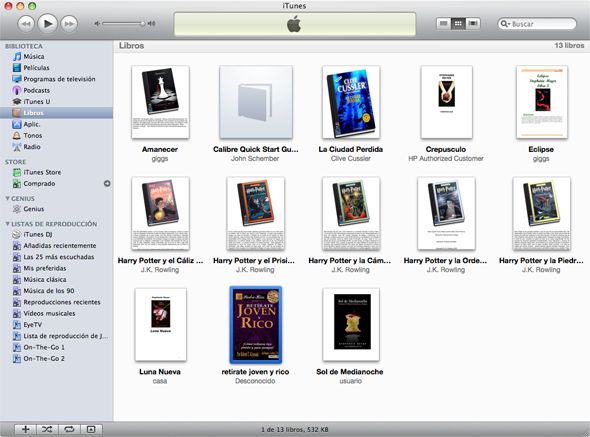This screenshot has width=590, height=437.
Task: Open the Música library icon
Action: (x=17, y=56)
